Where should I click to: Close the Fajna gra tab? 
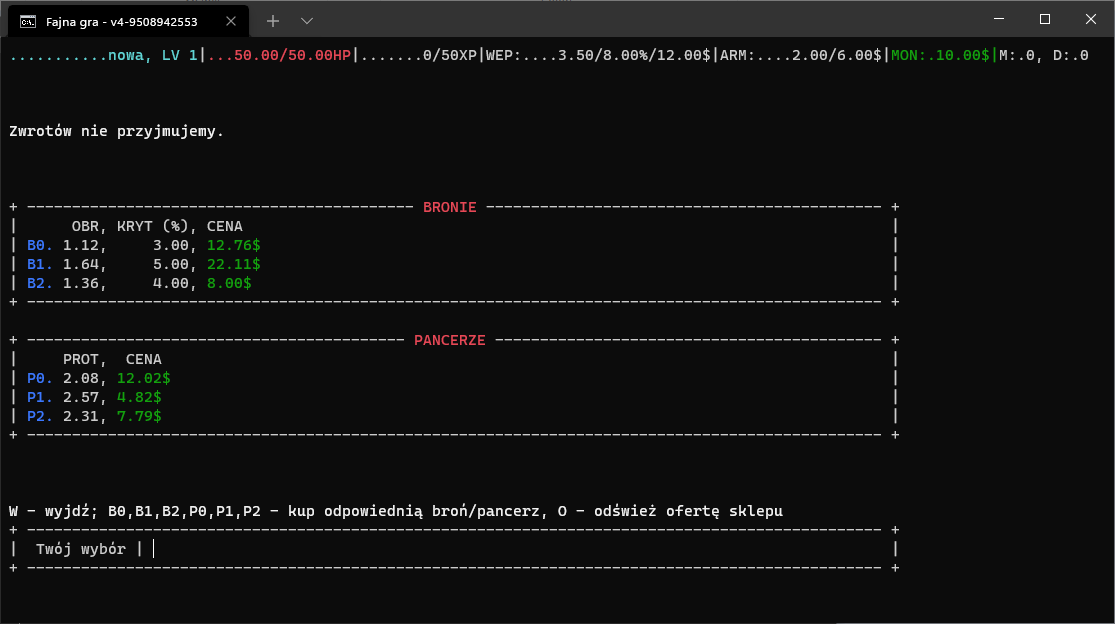tap(230, 21)
